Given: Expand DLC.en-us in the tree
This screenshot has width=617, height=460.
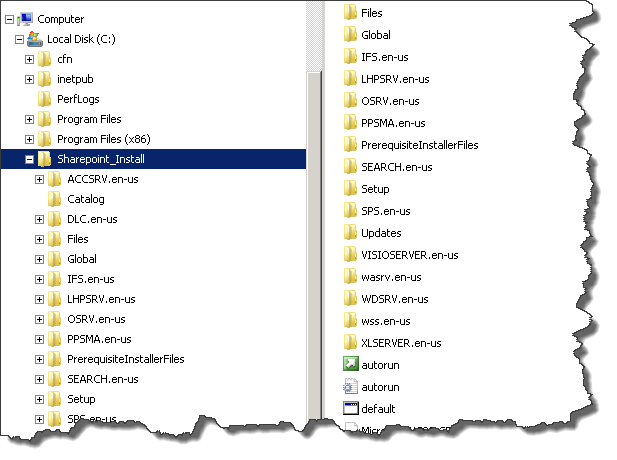Looking at the screenshot, I should coord(39,219).
